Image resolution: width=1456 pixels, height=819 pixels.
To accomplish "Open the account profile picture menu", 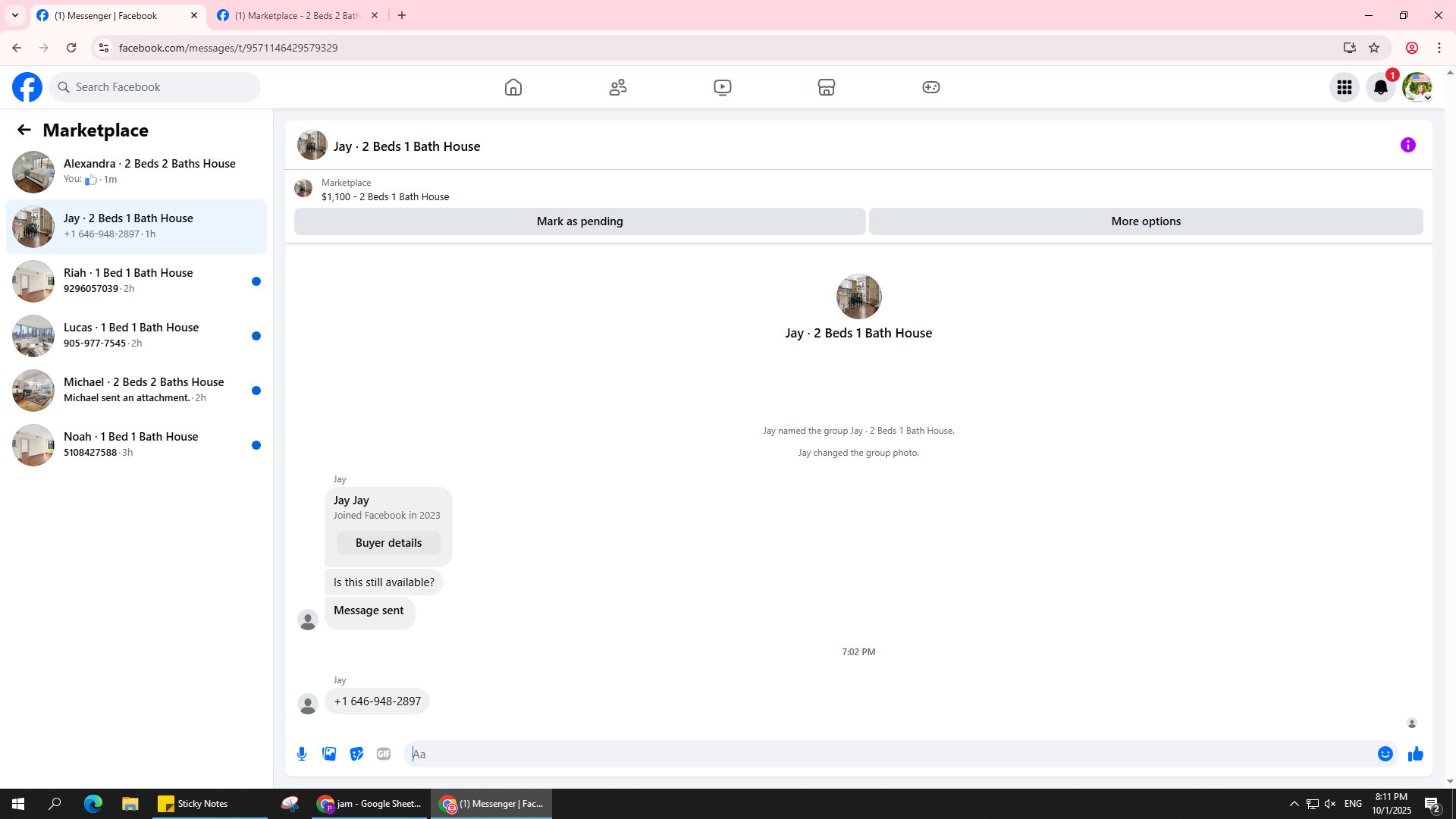I will [1417, 87].
